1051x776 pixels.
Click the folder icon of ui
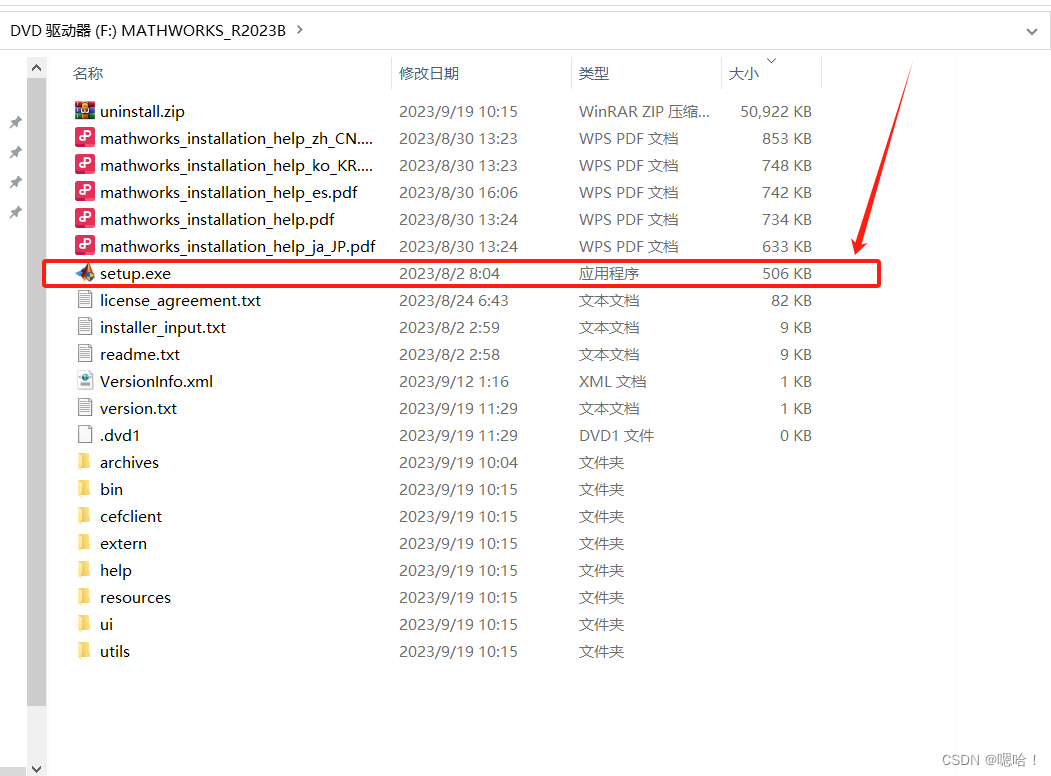tap(84, 623)
